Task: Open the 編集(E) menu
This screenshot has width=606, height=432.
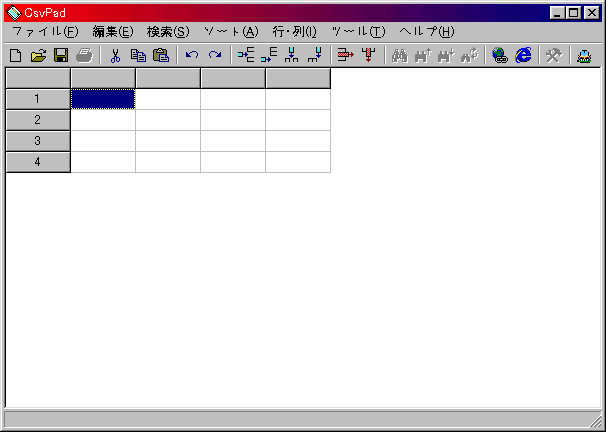Action: click(113, 32)
